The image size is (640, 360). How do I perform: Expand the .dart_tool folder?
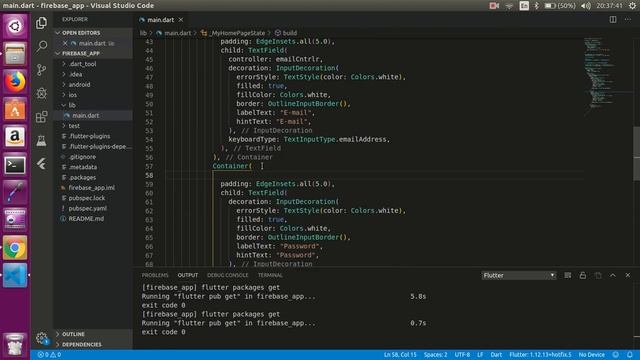93,64
